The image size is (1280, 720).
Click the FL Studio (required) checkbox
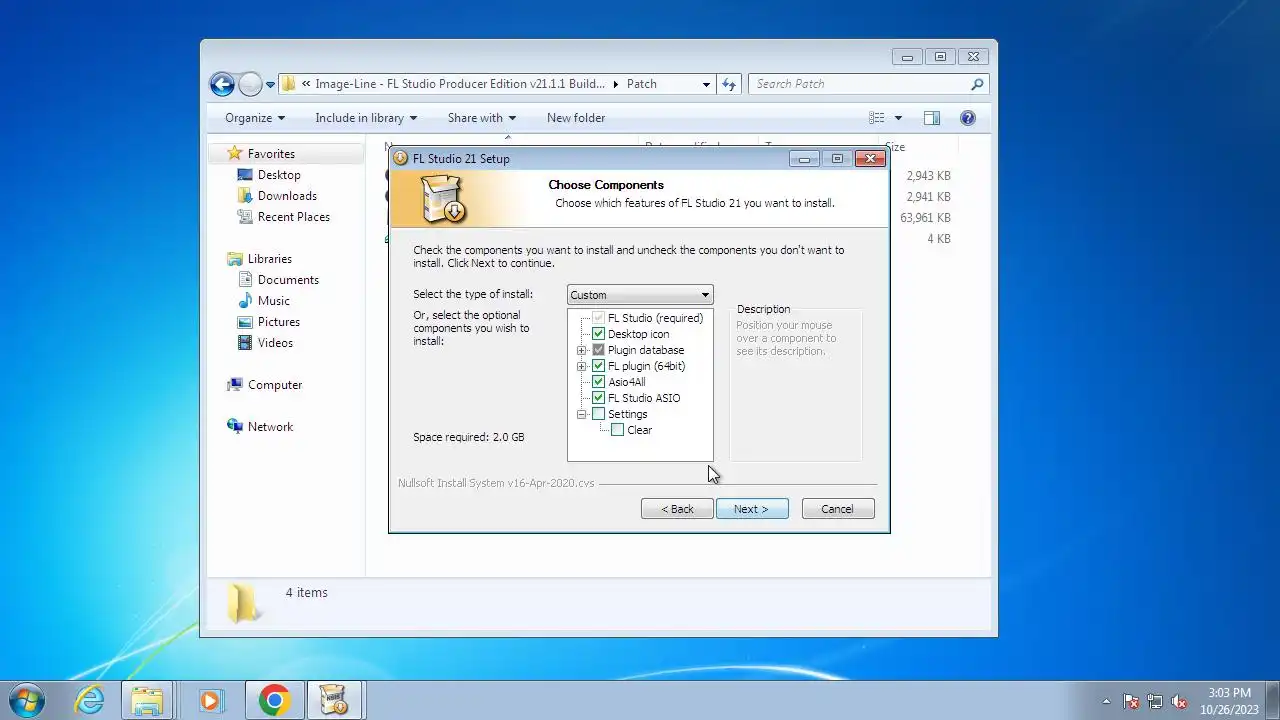click(598, 318)
